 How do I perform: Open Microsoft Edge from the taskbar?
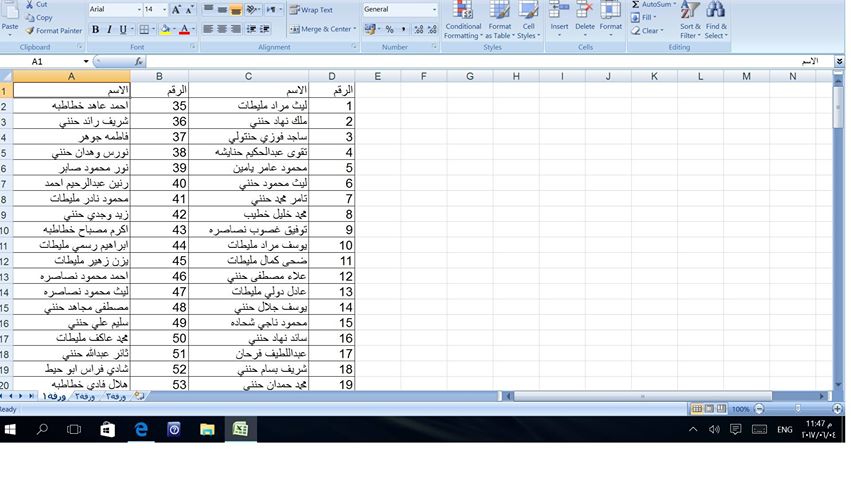pos(141,429)
